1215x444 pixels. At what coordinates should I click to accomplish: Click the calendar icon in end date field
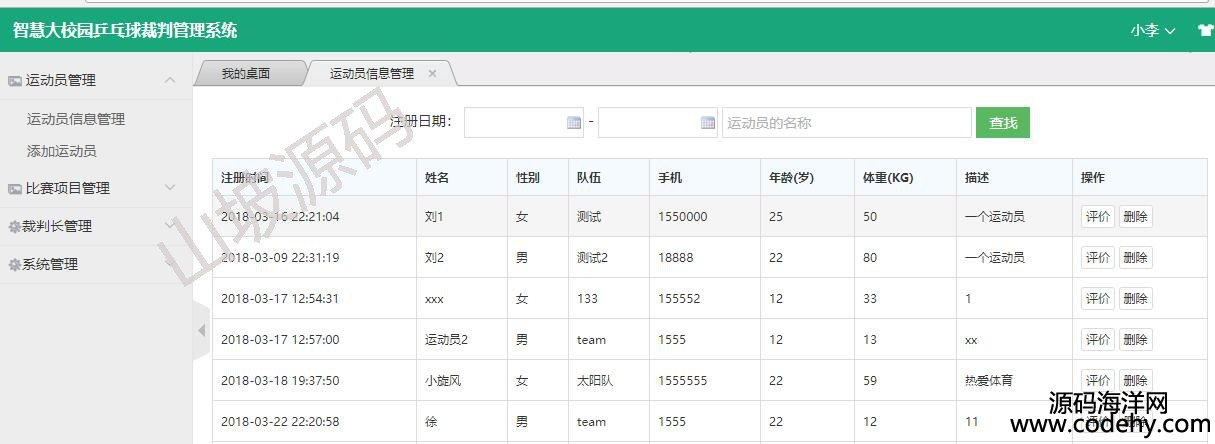pyautogui.click(x=708, y=123)
